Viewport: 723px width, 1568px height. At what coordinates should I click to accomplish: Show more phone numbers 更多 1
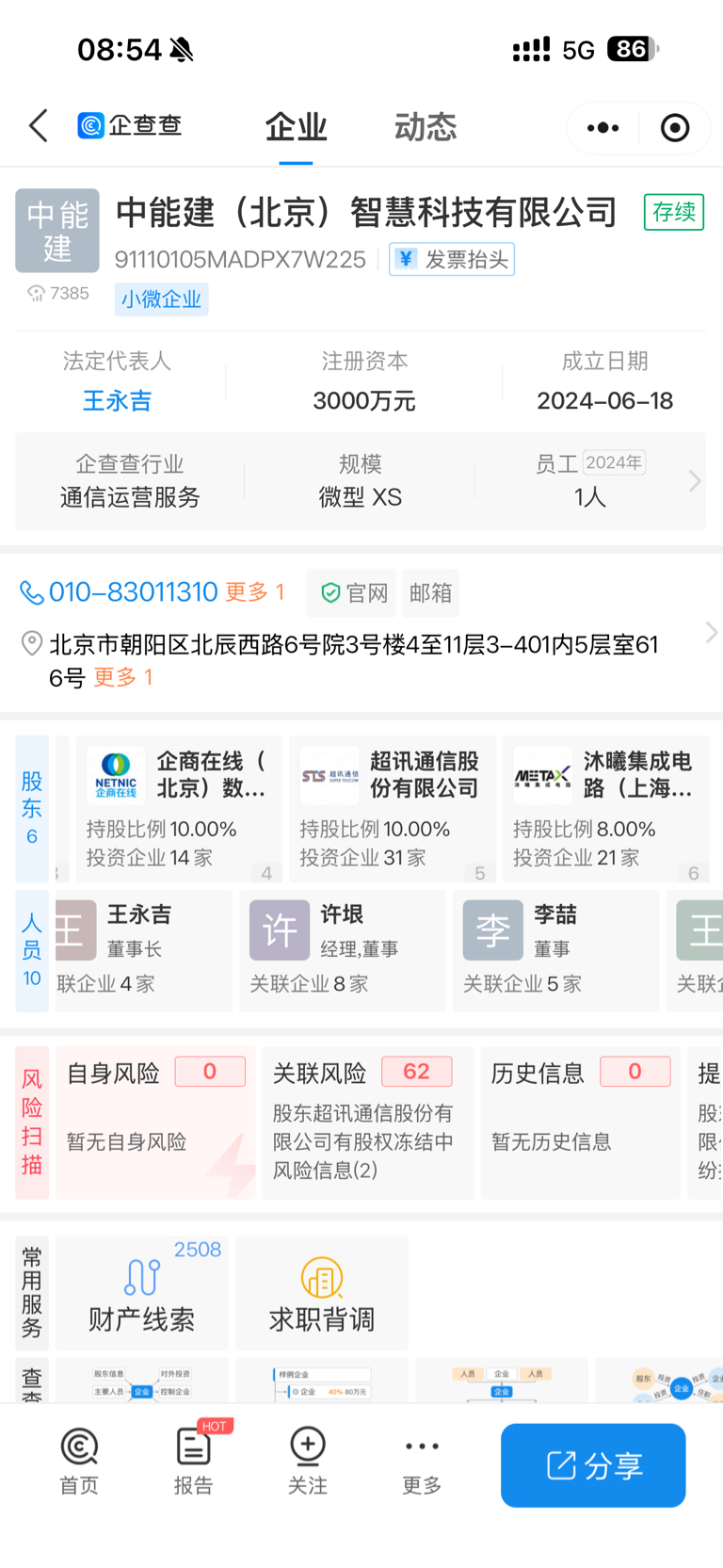pyautogui.click(x=254, y=592)
